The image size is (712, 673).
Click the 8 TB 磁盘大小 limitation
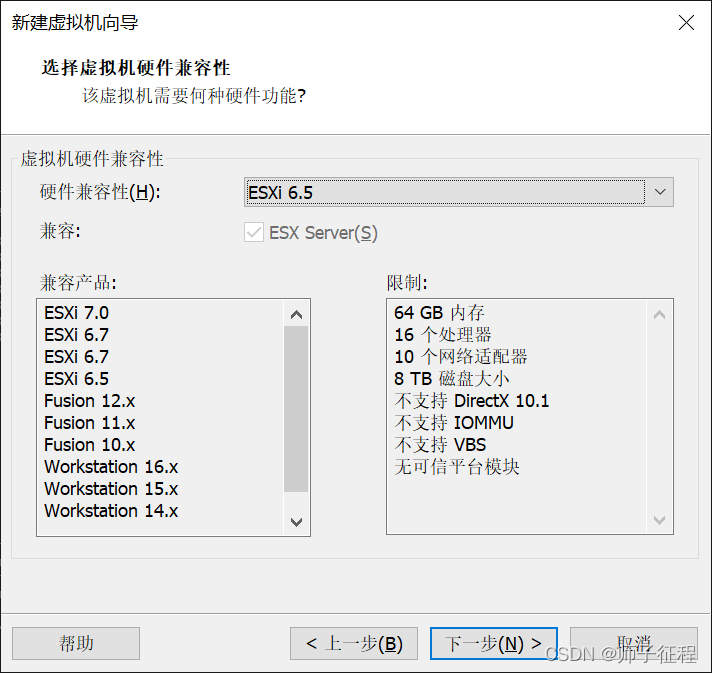[452, 379]
